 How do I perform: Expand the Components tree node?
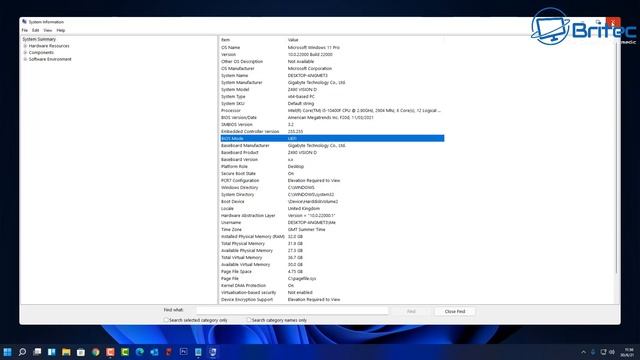(x=25, y=53)
